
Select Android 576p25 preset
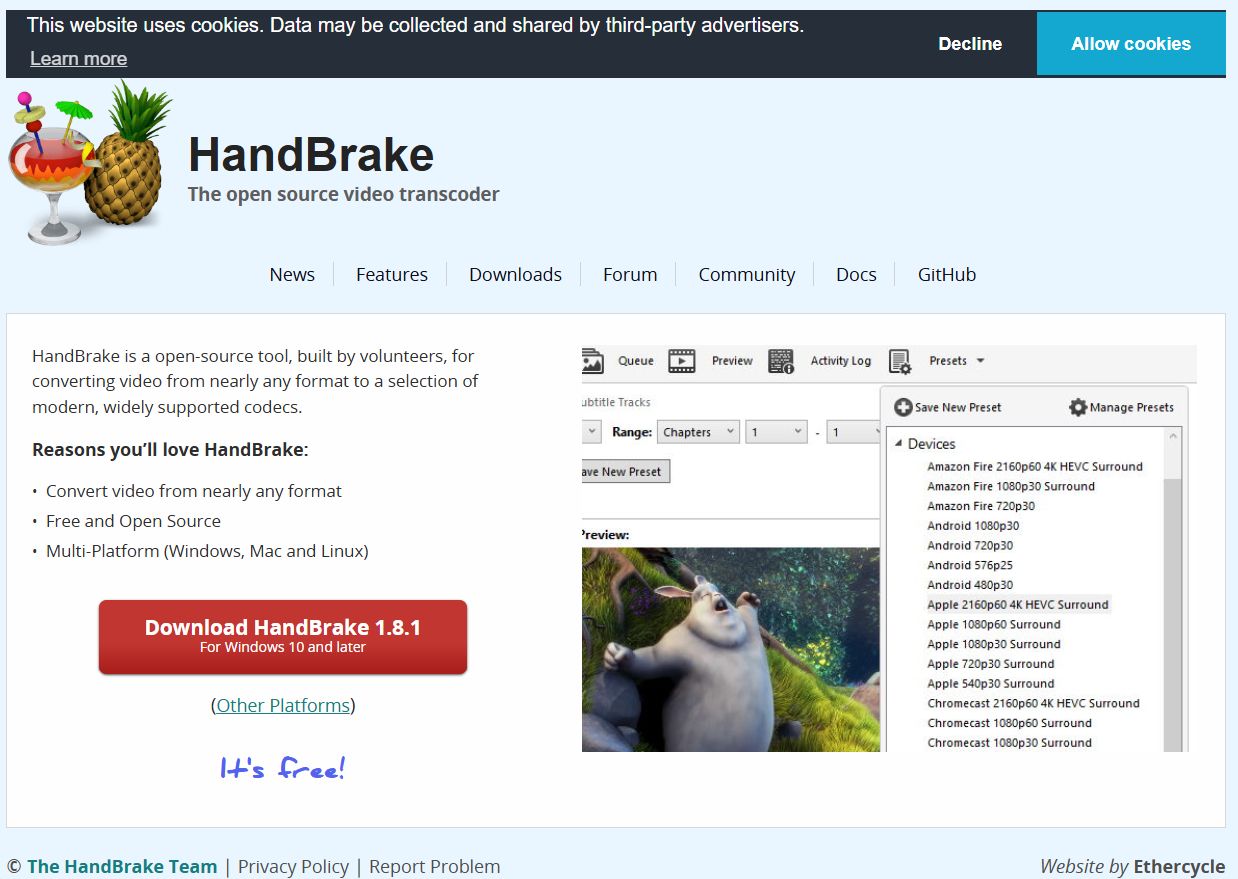tap(970, 565)
